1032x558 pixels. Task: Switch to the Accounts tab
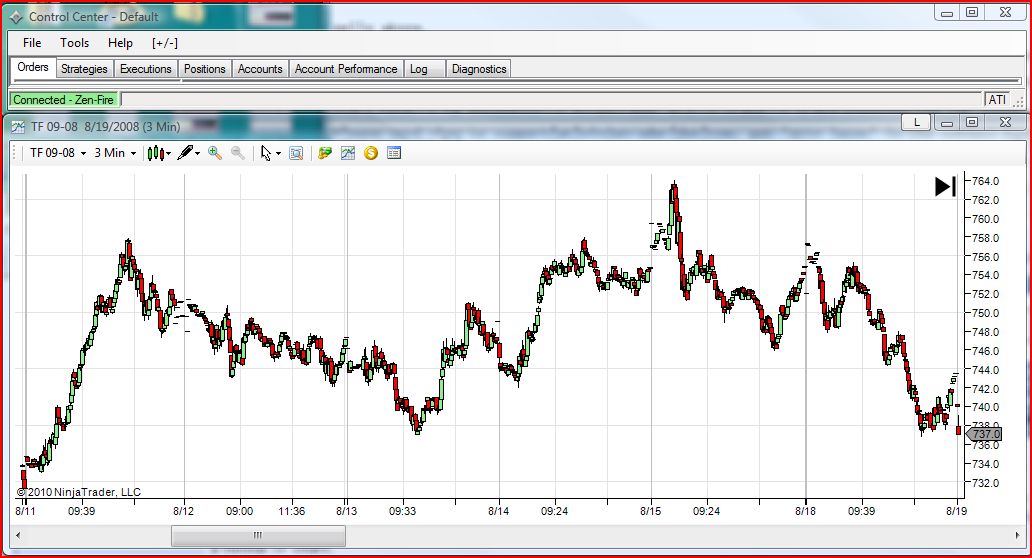point(260,69)
